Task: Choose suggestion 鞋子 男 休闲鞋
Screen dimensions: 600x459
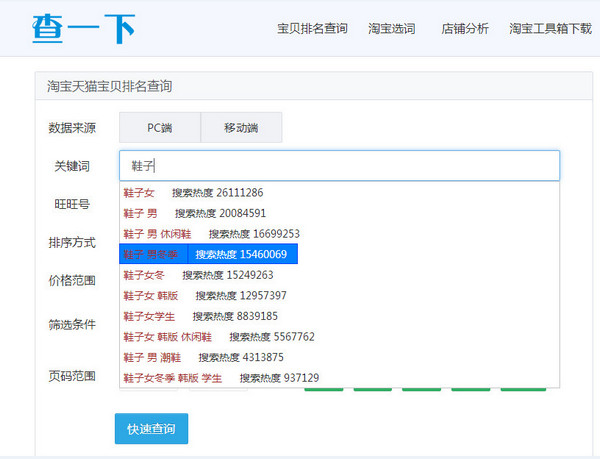Action: [339, 234]
